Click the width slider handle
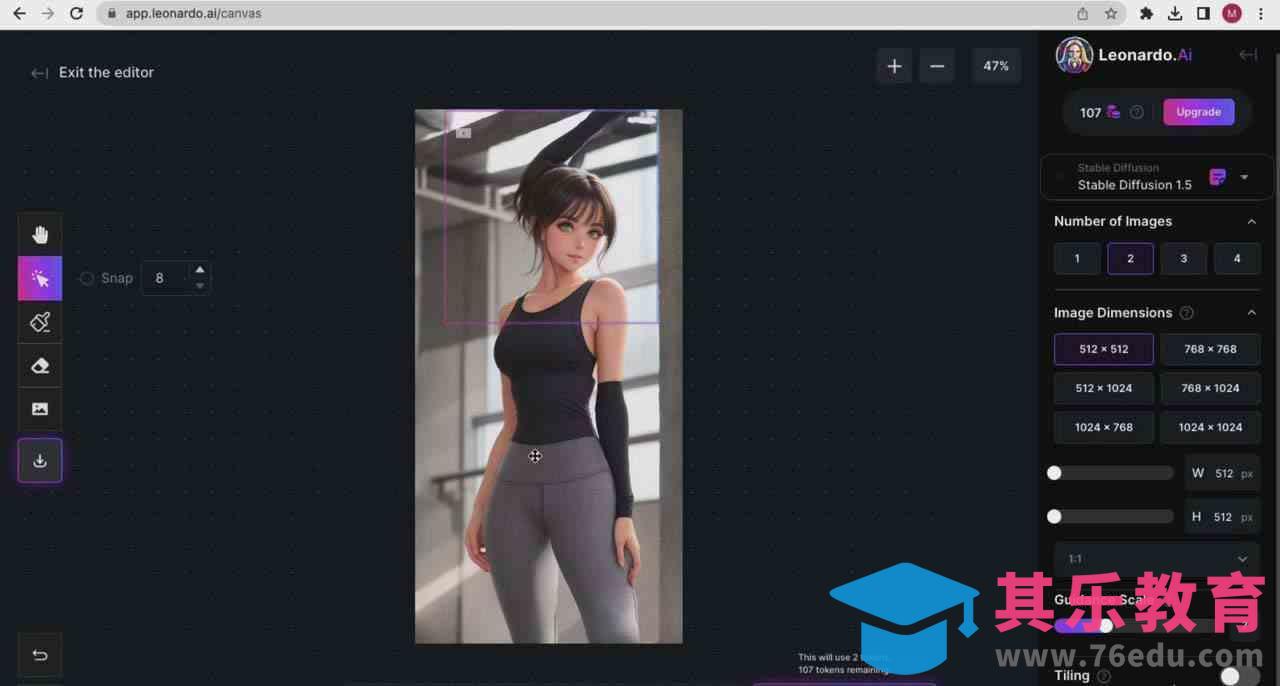The height and width of the screenshot is (686, 1280). click(x=1054, y=473)
